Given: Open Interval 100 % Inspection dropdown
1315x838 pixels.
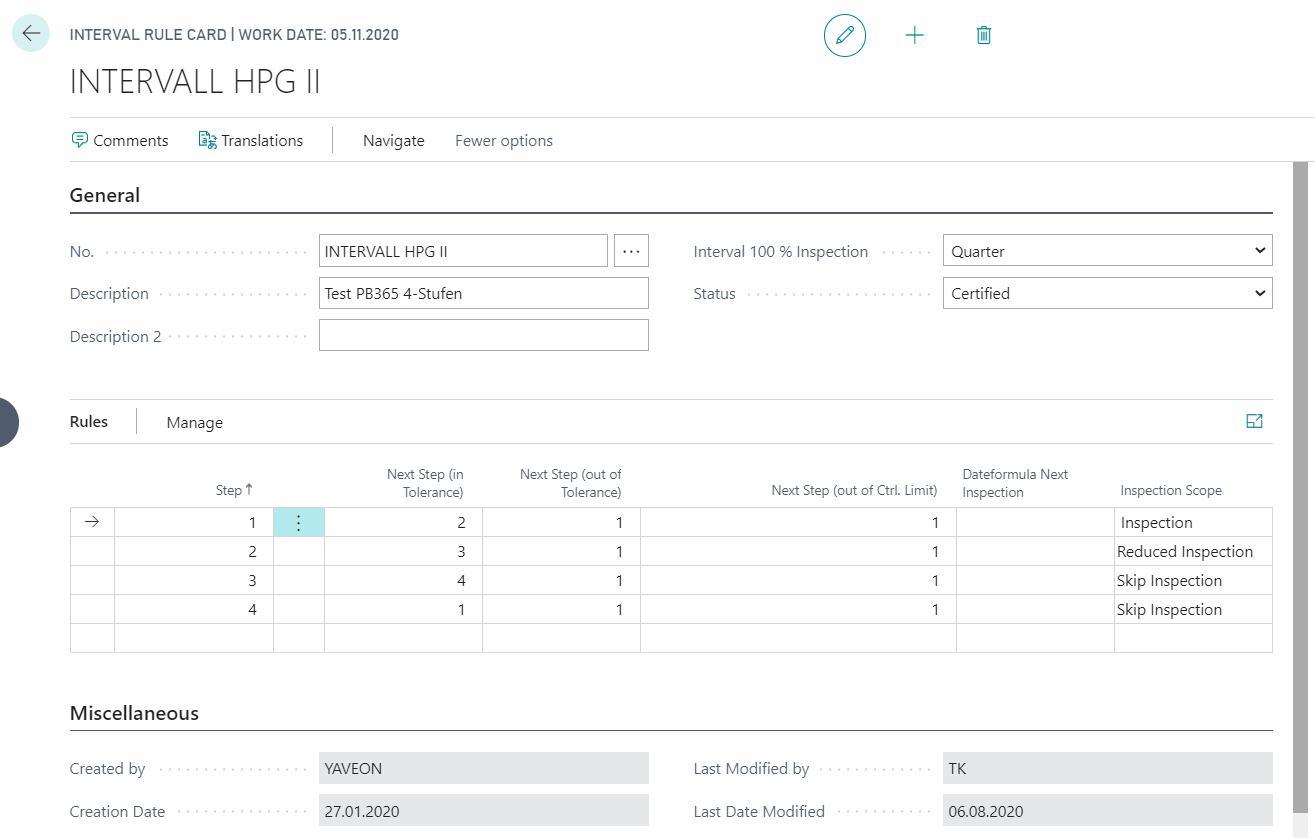Looking at the screenshot, I should (x=1108, y=251).
